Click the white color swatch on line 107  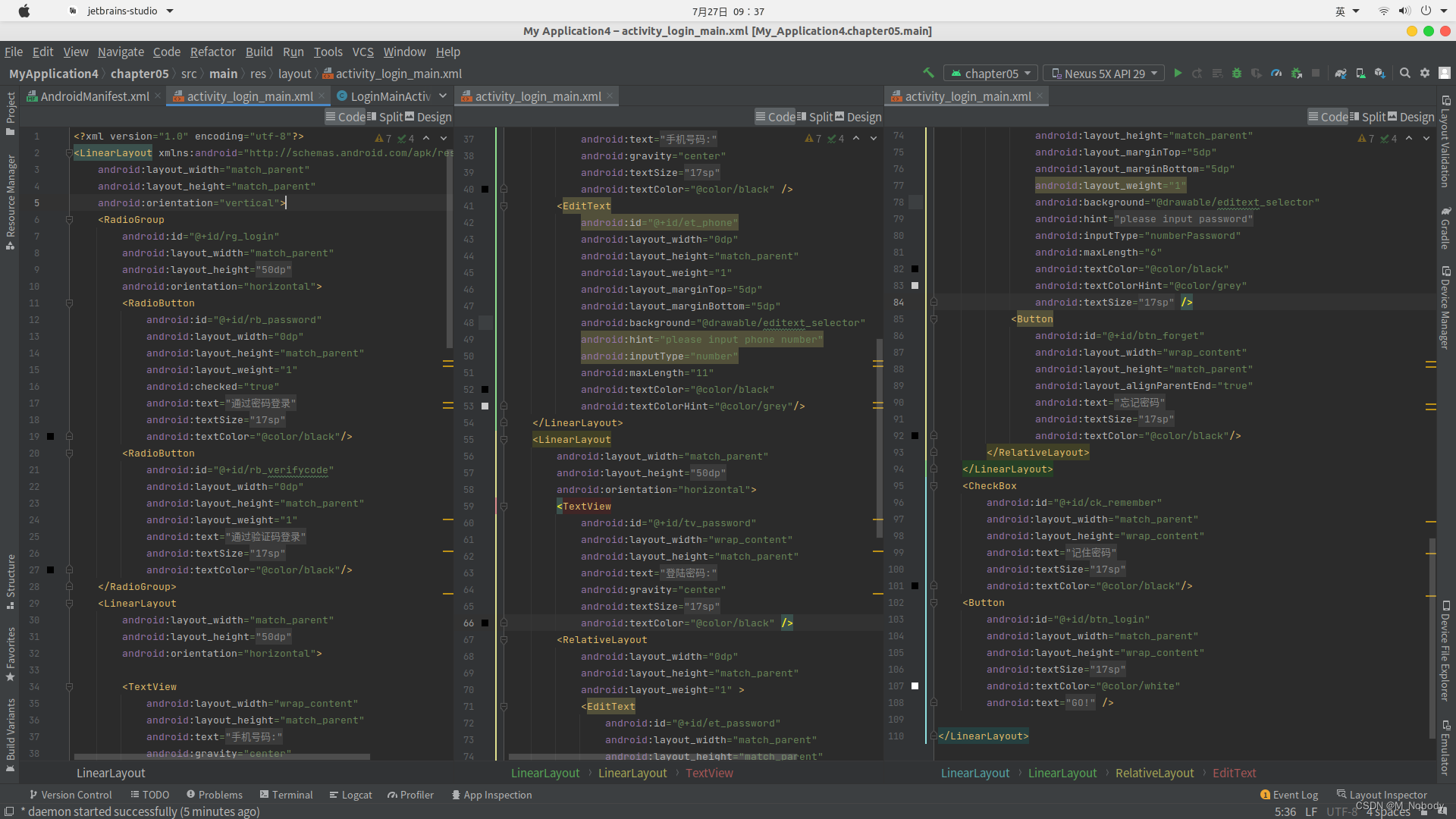915,686
